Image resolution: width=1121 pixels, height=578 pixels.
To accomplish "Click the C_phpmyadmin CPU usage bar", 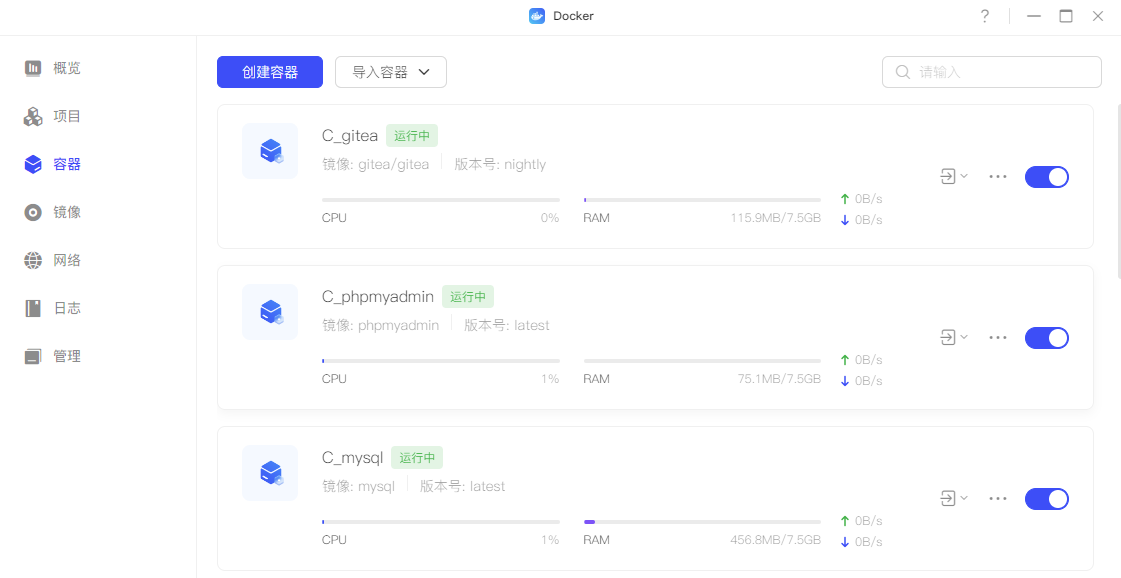I will (440, 361).
